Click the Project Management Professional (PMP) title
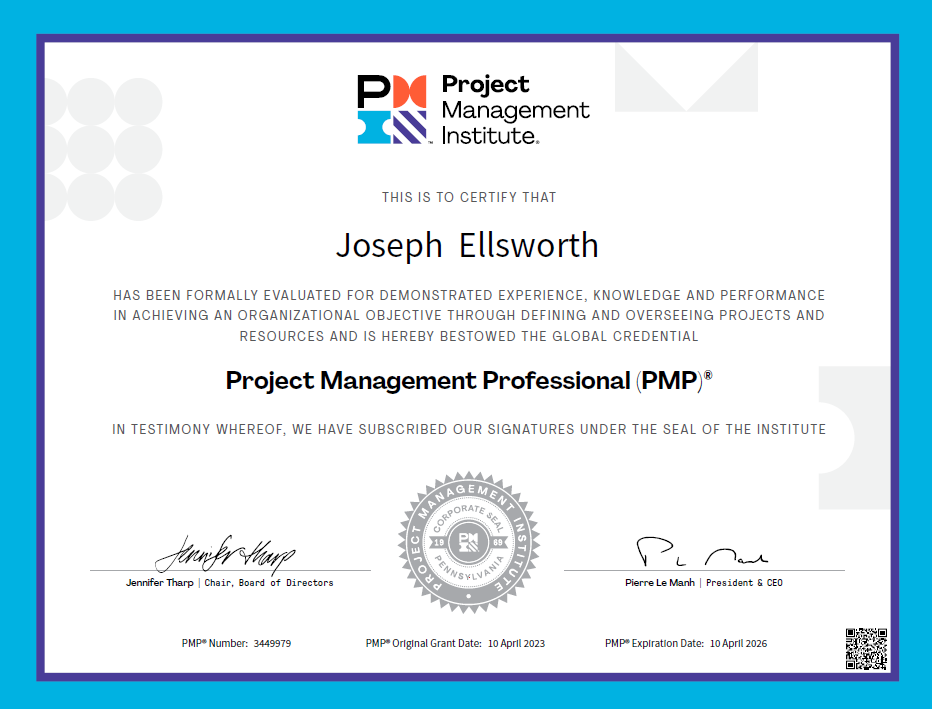932x709 pixels. 469,381
